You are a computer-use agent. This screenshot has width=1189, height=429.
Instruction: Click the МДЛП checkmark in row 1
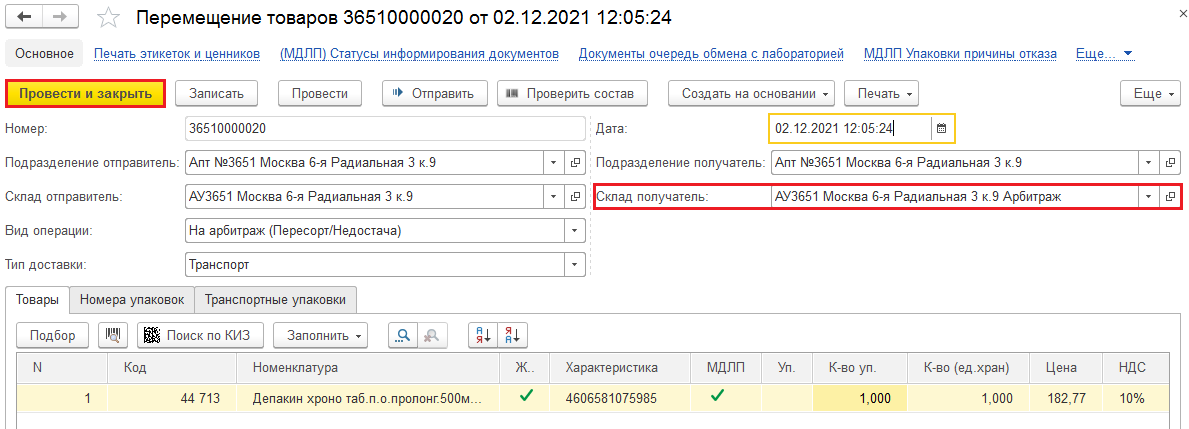point(716,397)
